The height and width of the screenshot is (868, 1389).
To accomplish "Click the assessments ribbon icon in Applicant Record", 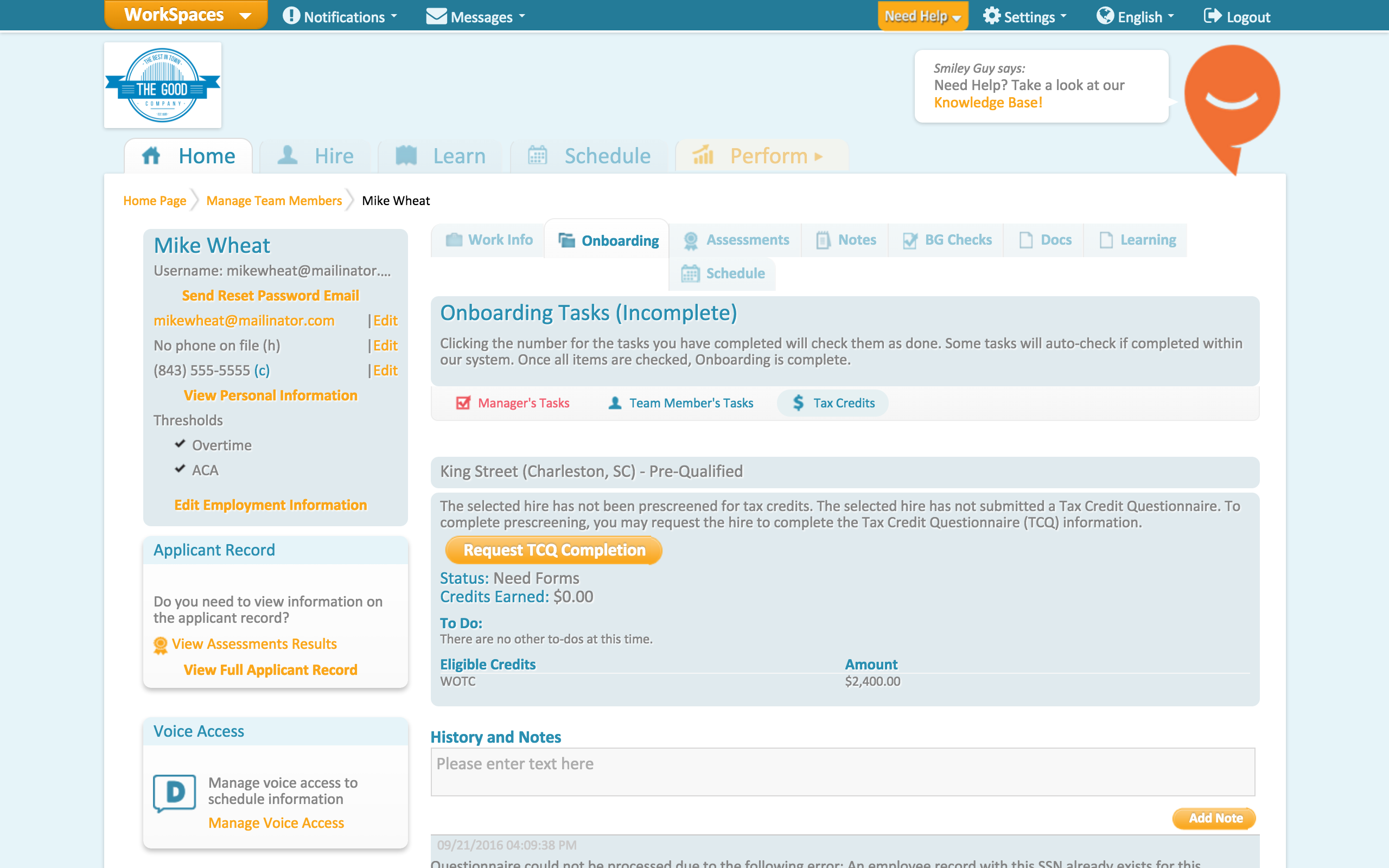I will tap(161, 644).
